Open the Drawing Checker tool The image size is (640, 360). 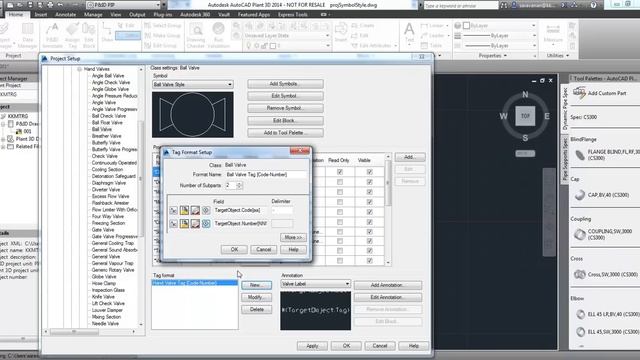click(x=196, y=36)
